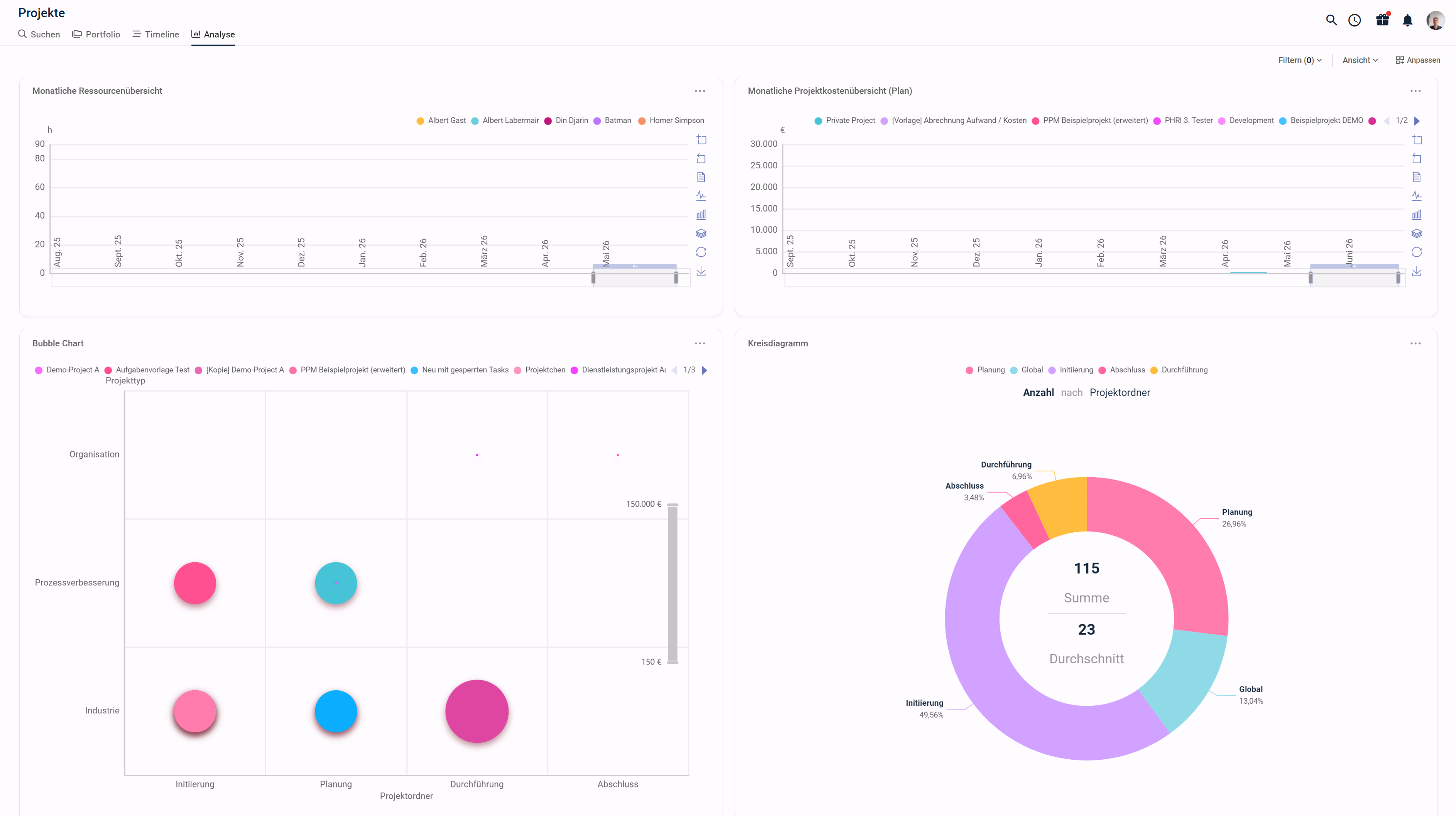Open data view icon in resource chart

701,177
